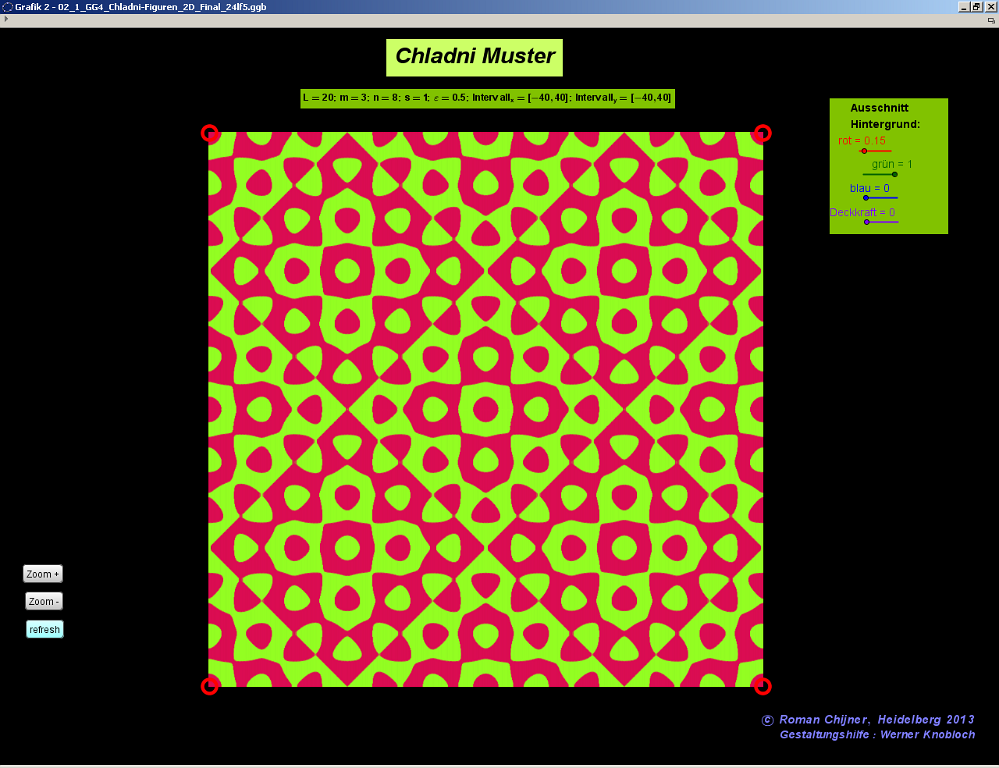This screenshot has height=768, width=999.
Task: Click the 'Ausschnitt Hintergrund:' heading
Action: [x=885, y=116]
